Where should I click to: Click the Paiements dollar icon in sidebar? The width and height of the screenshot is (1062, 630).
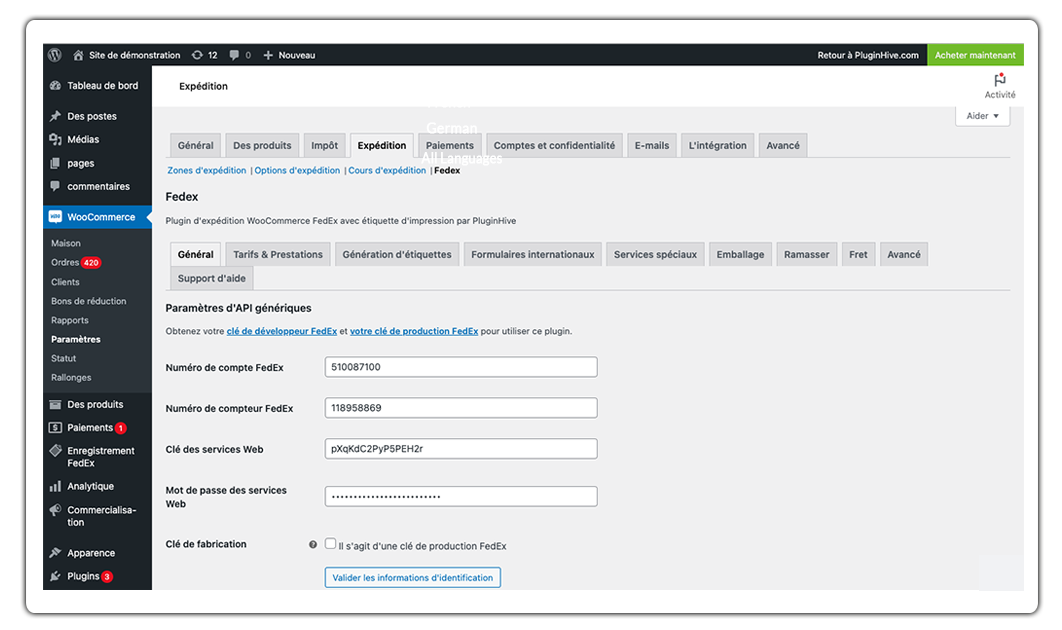point(56,427)
